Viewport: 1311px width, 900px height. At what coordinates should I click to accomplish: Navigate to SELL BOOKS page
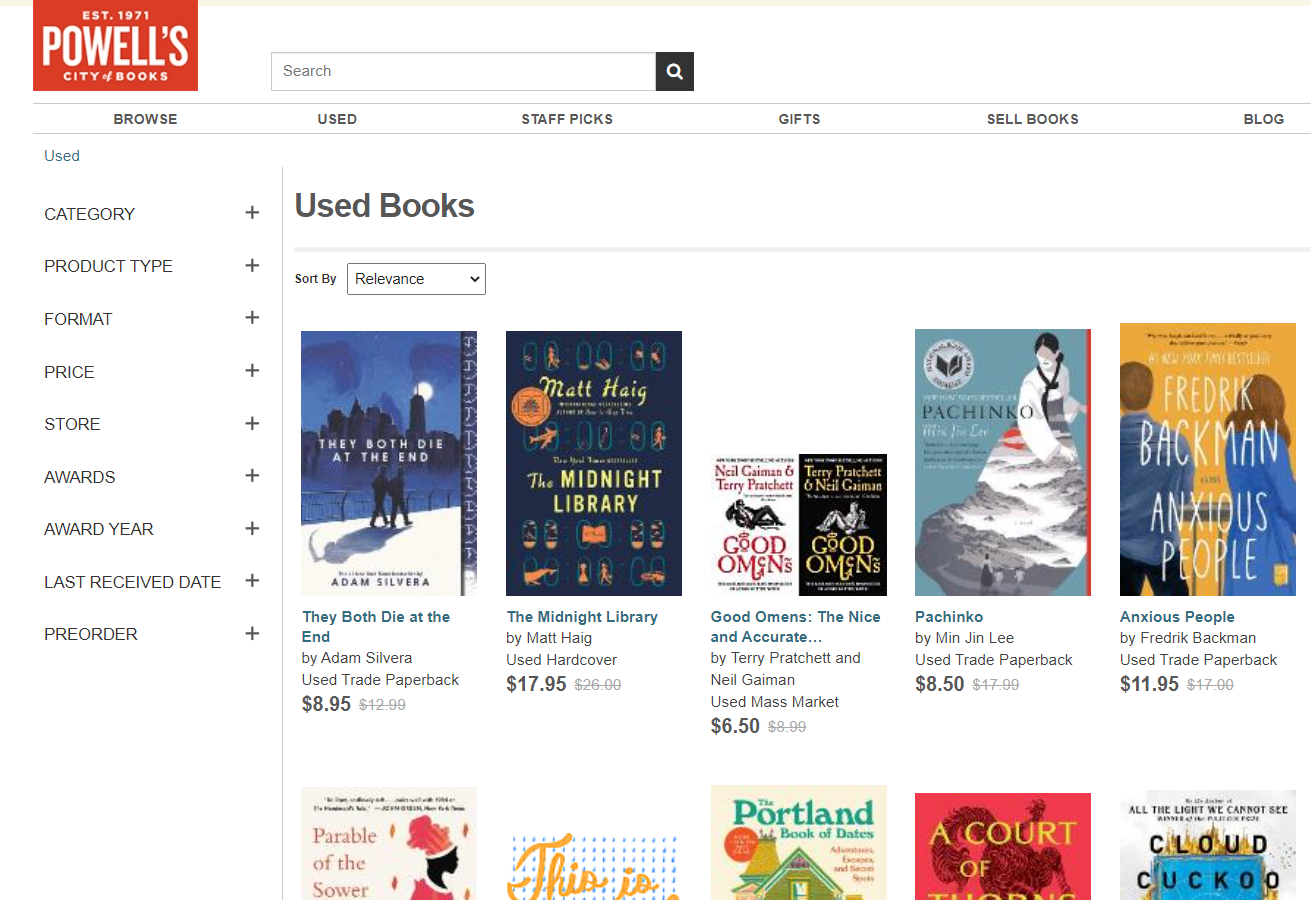(x=1032, y=118)
